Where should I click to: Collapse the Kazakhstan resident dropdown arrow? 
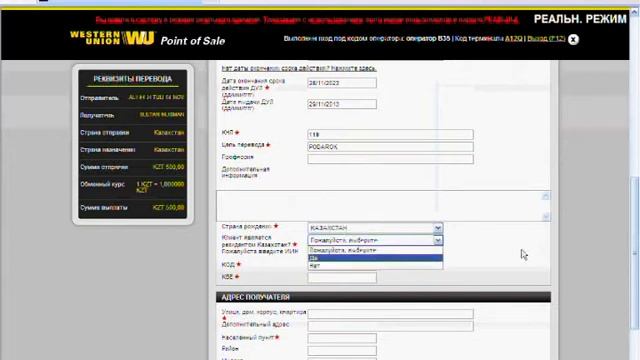tap(438, 240)
